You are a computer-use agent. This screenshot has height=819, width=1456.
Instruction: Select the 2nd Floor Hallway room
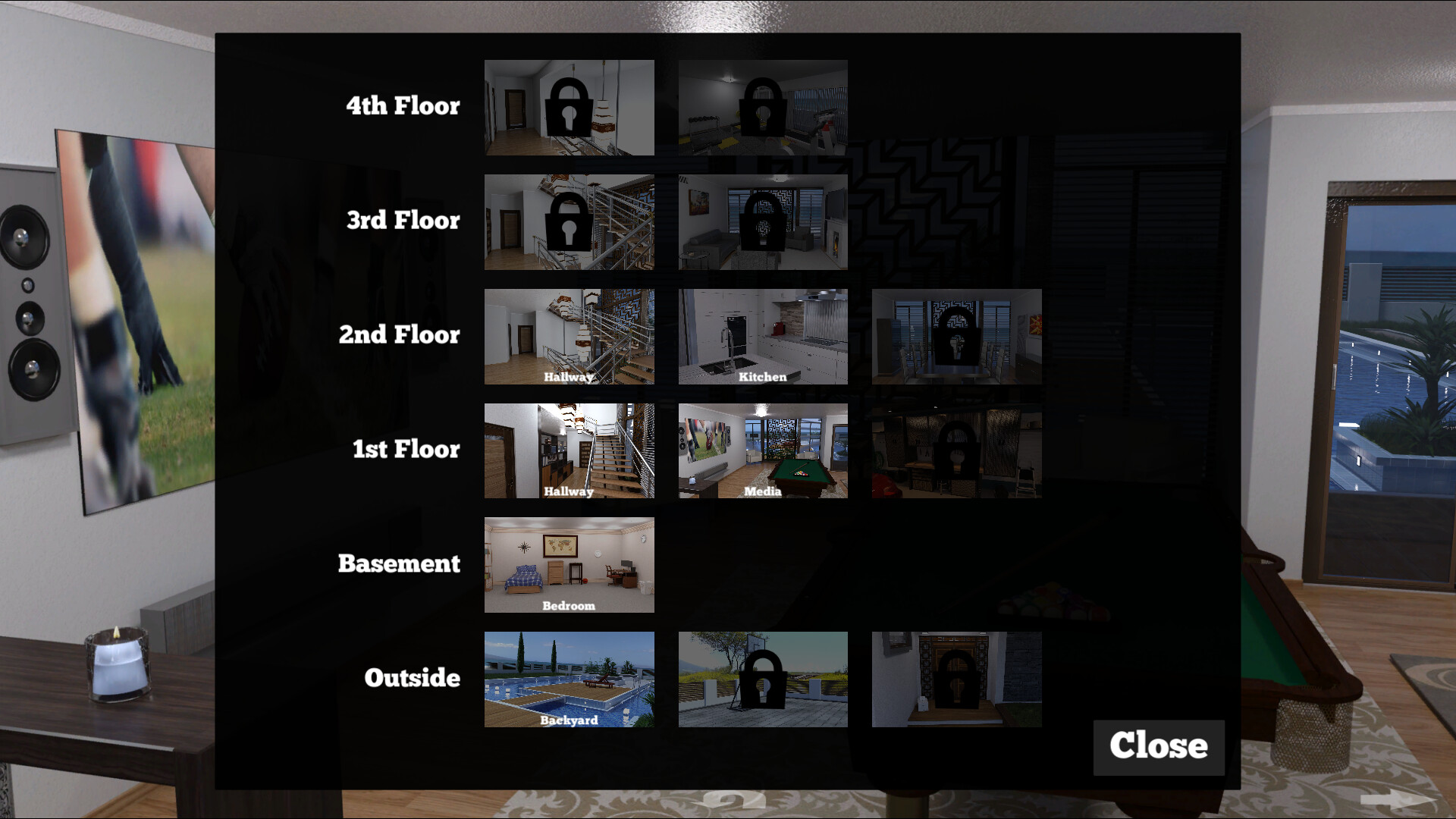point(568,335)
